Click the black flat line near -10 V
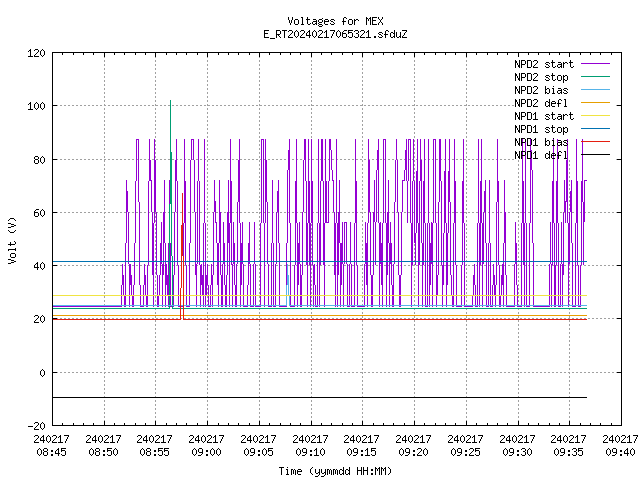Image resolution: width=640 pixels, height=480 pixels. [x=320, y=398]
